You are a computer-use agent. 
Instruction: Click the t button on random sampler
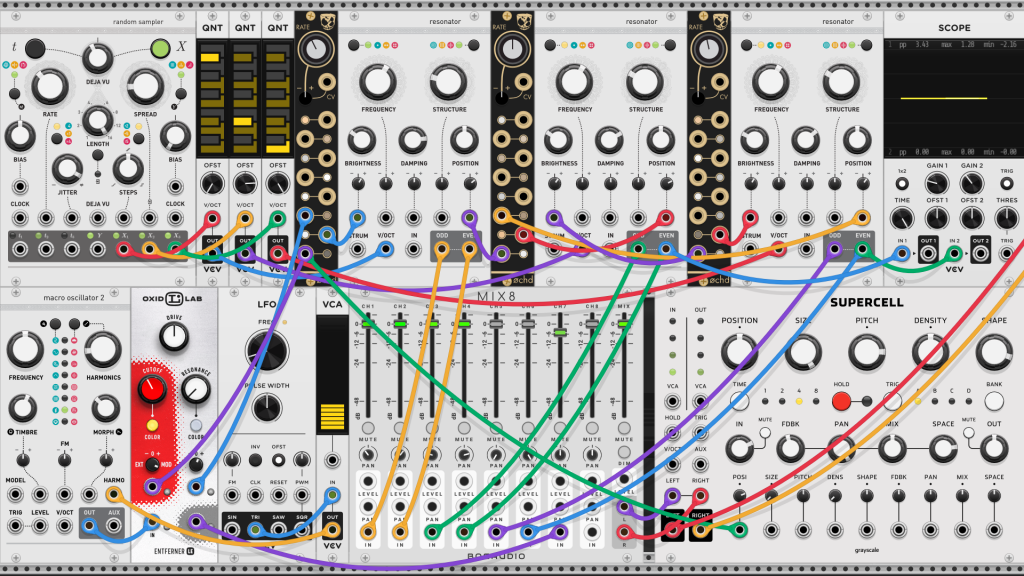35,47
